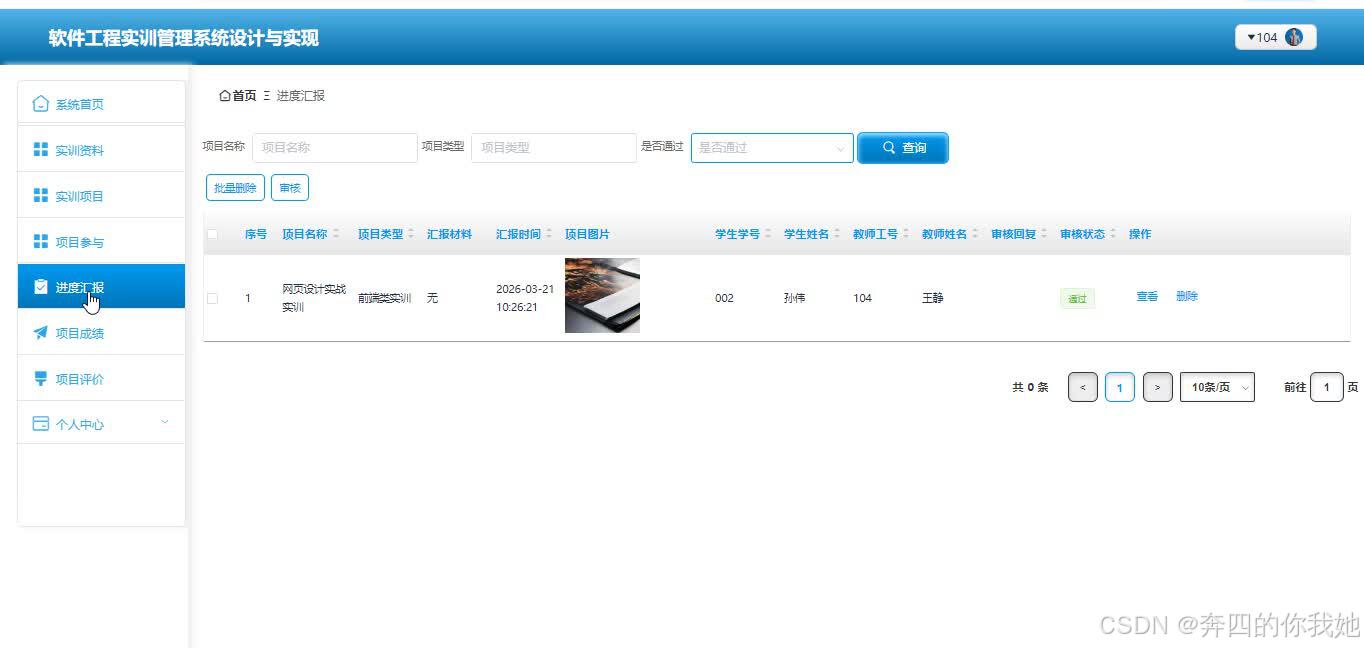Click the clipboard icon beside 进度汇报
This screenshot has height=648, width=1364.
(41, 287)
